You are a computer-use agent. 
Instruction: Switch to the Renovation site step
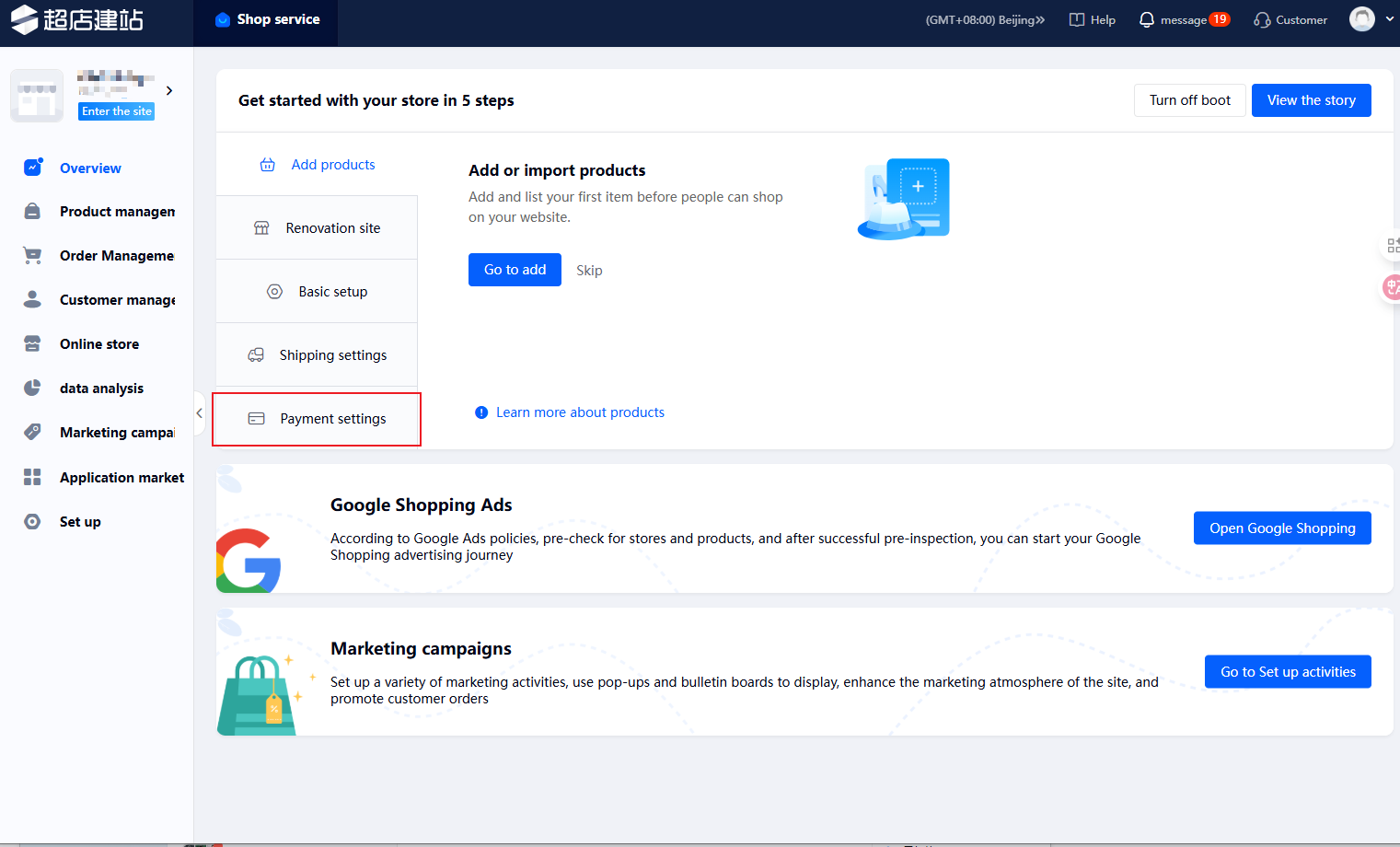[317, 228]
